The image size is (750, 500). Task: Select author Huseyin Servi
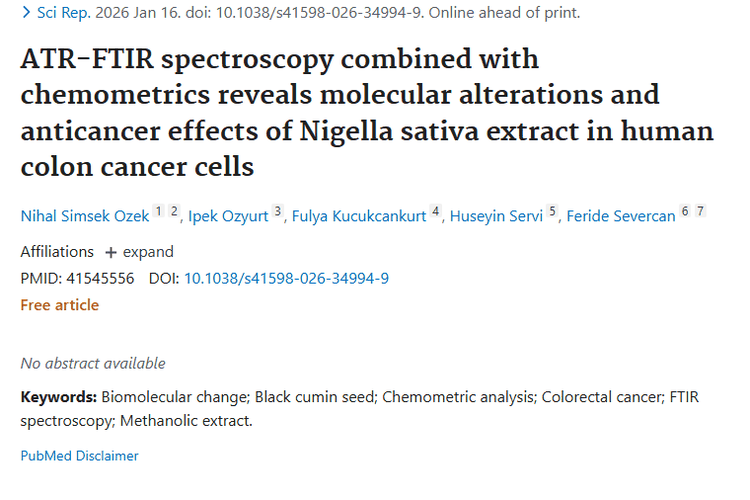click(495, 216)
